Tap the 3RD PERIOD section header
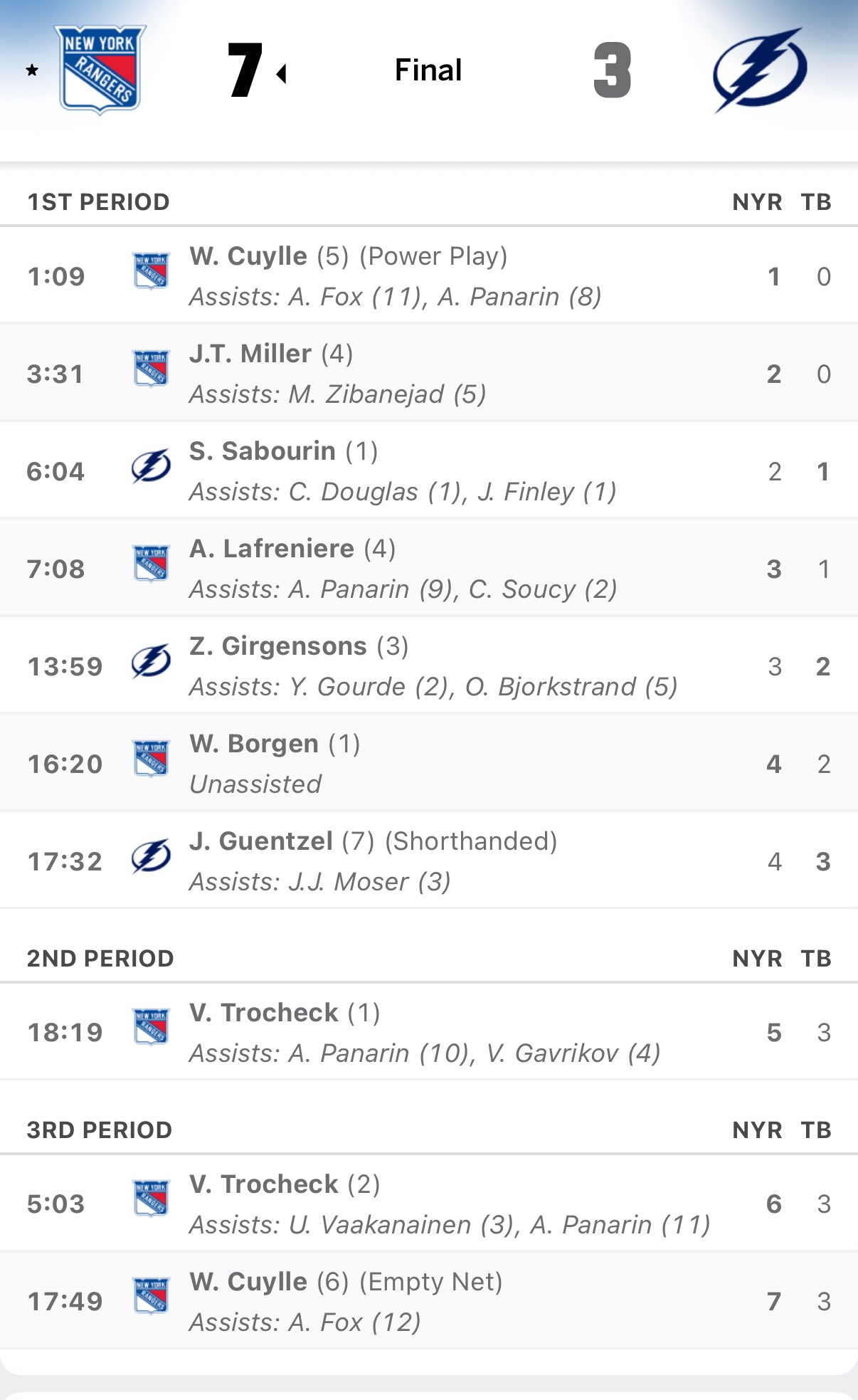Screen dimensions: 858x1400 (100, 1130)
